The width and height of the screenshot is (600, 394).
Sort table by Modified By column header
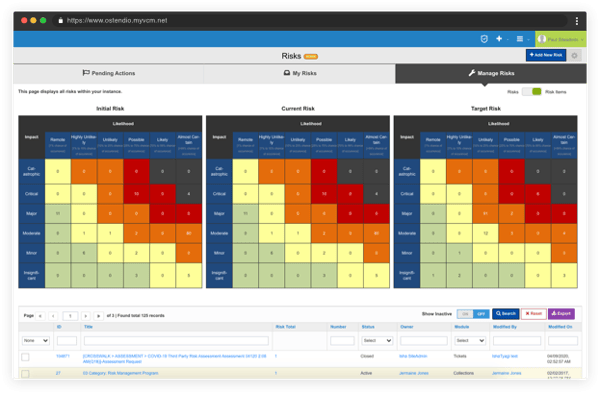505,327
